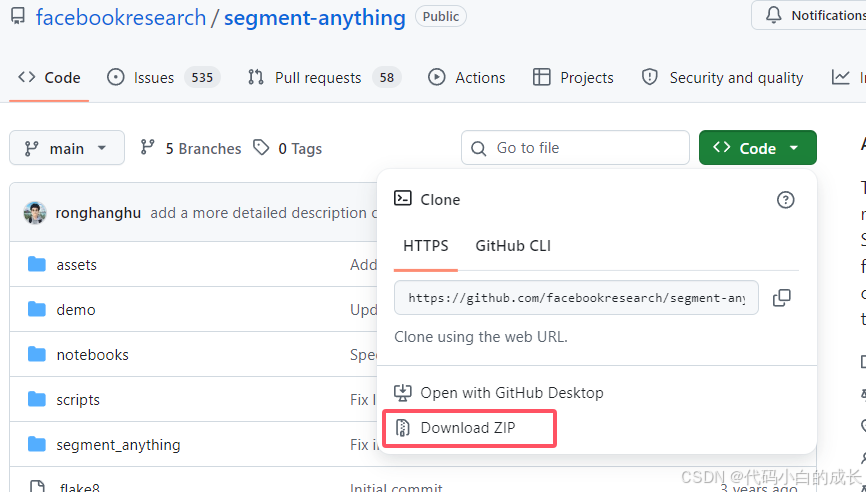
Task: Click the Public visibility badge
Action: coord(441,17)
